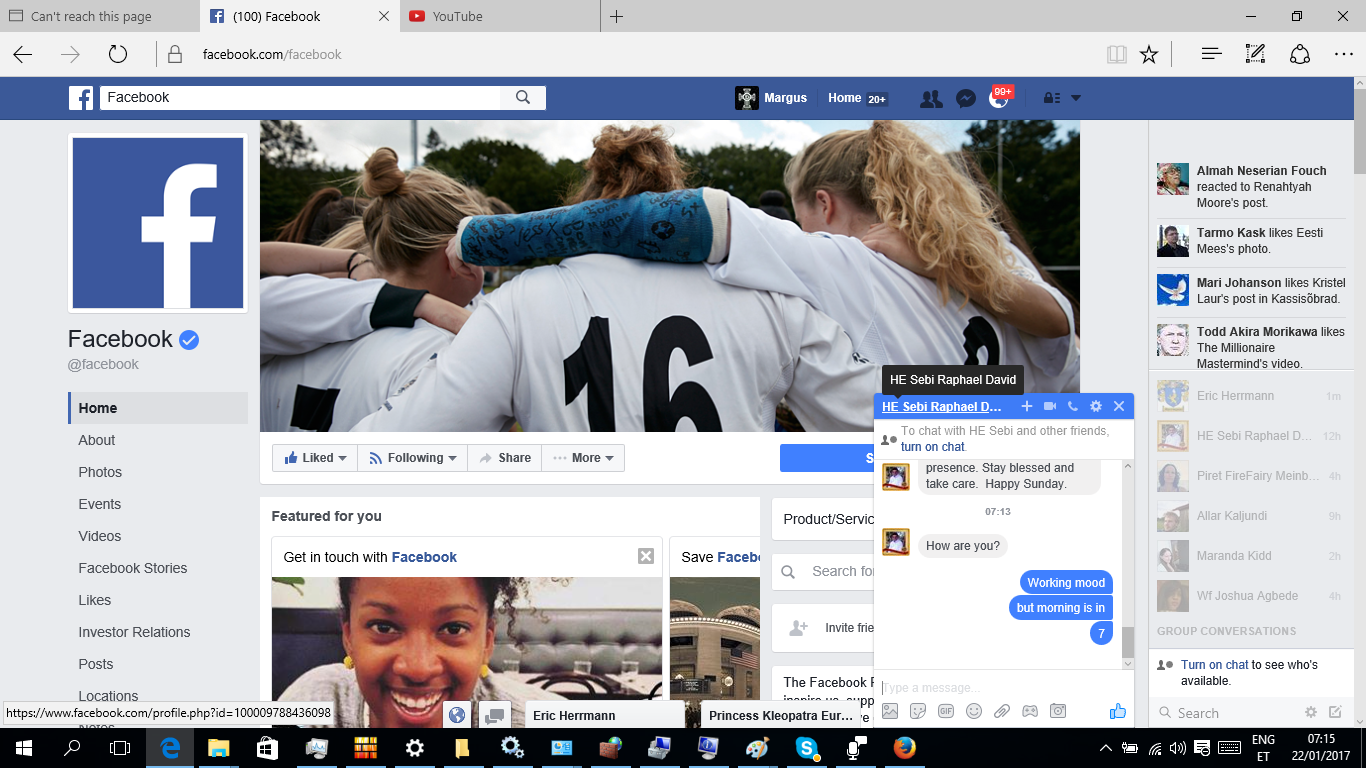The height and width of the screenshot is (768, 1366).
Task: Open the Eric Herrmann minimized chat tab
Action: [x=604, y=715]
